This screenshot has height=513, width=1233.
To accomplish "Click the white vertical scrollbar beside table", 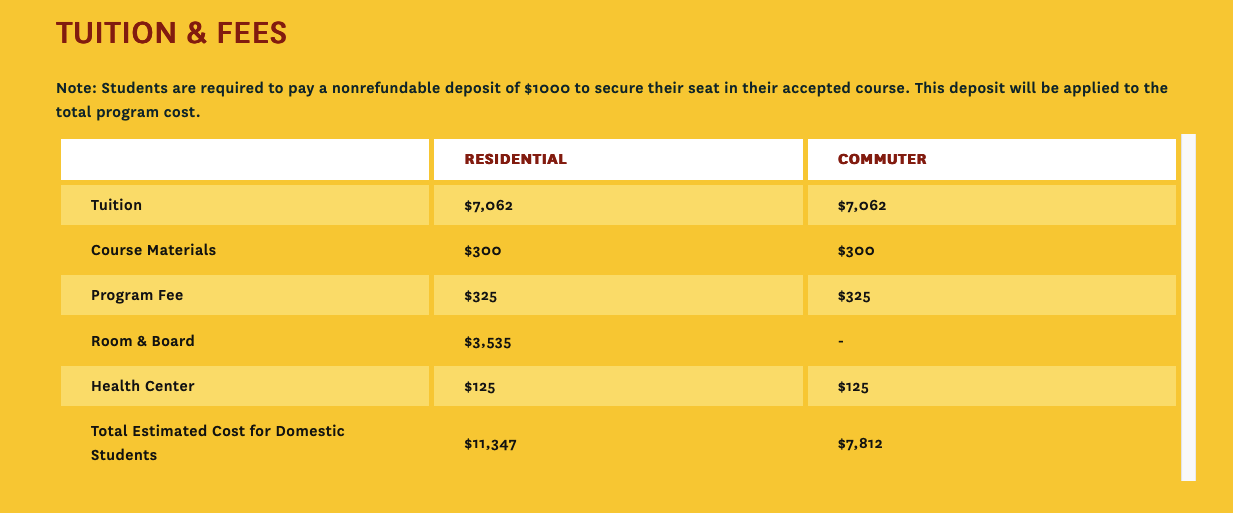I will pyautogui.click(x=1188, y=307).
